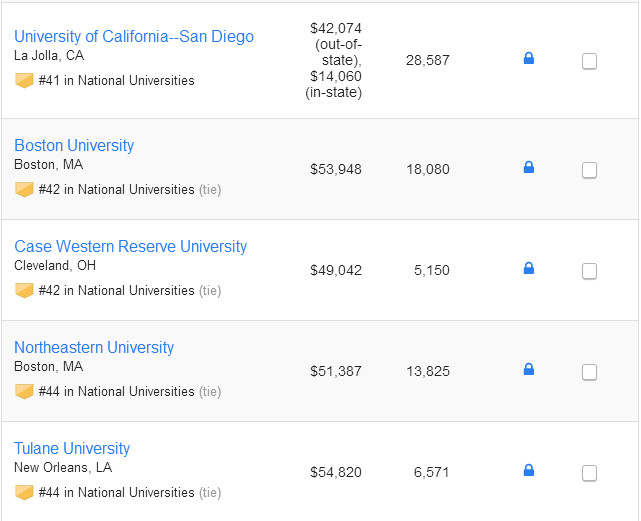Click Tulane University's blue lock icon
The width and height of the screenshot is (641, 521).
[529, 471]
